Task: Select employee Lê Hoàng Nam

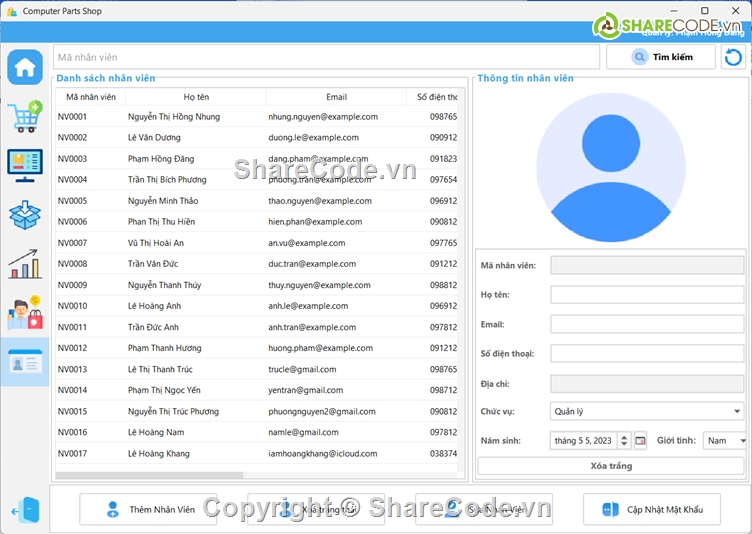Action: point(156,432)
